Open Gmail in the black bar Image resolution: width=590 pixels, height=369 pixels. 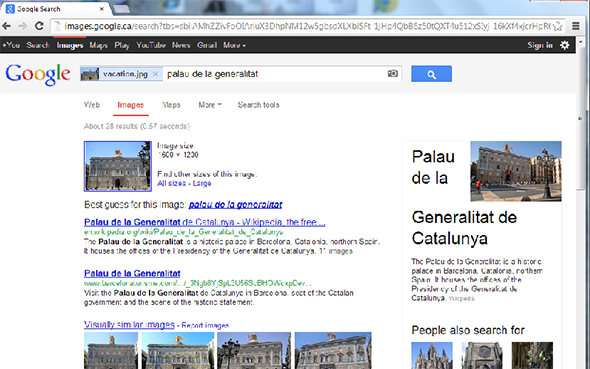207,45
